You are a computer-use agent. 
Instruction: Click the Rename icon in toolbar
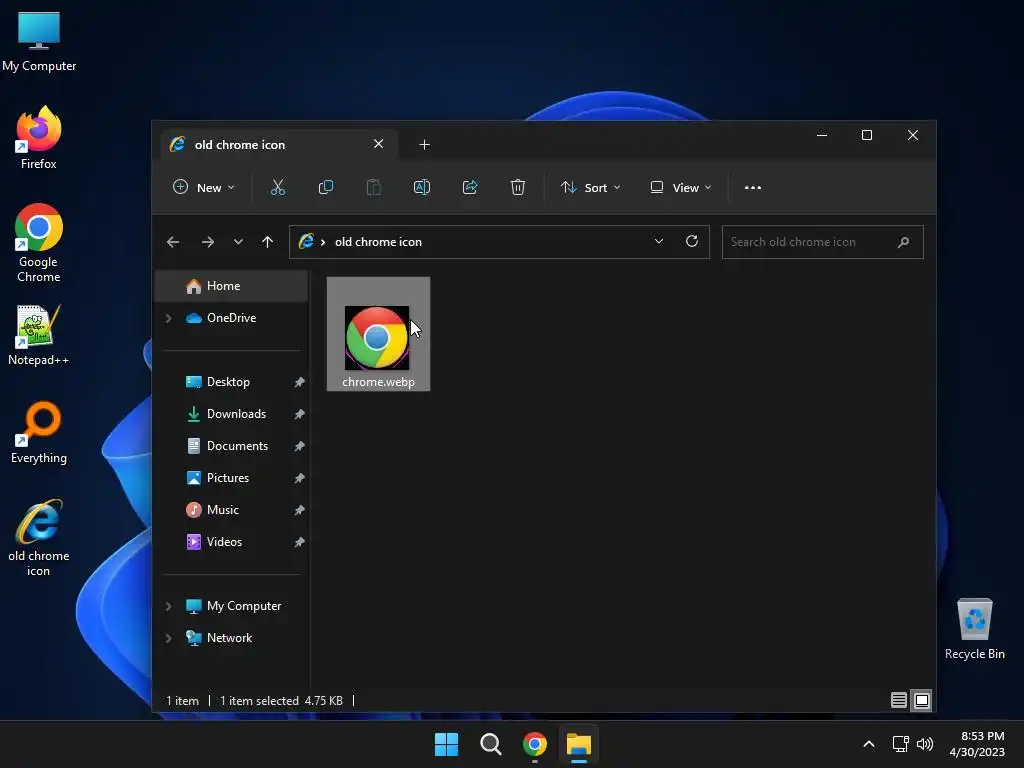[x=422, y=187]
